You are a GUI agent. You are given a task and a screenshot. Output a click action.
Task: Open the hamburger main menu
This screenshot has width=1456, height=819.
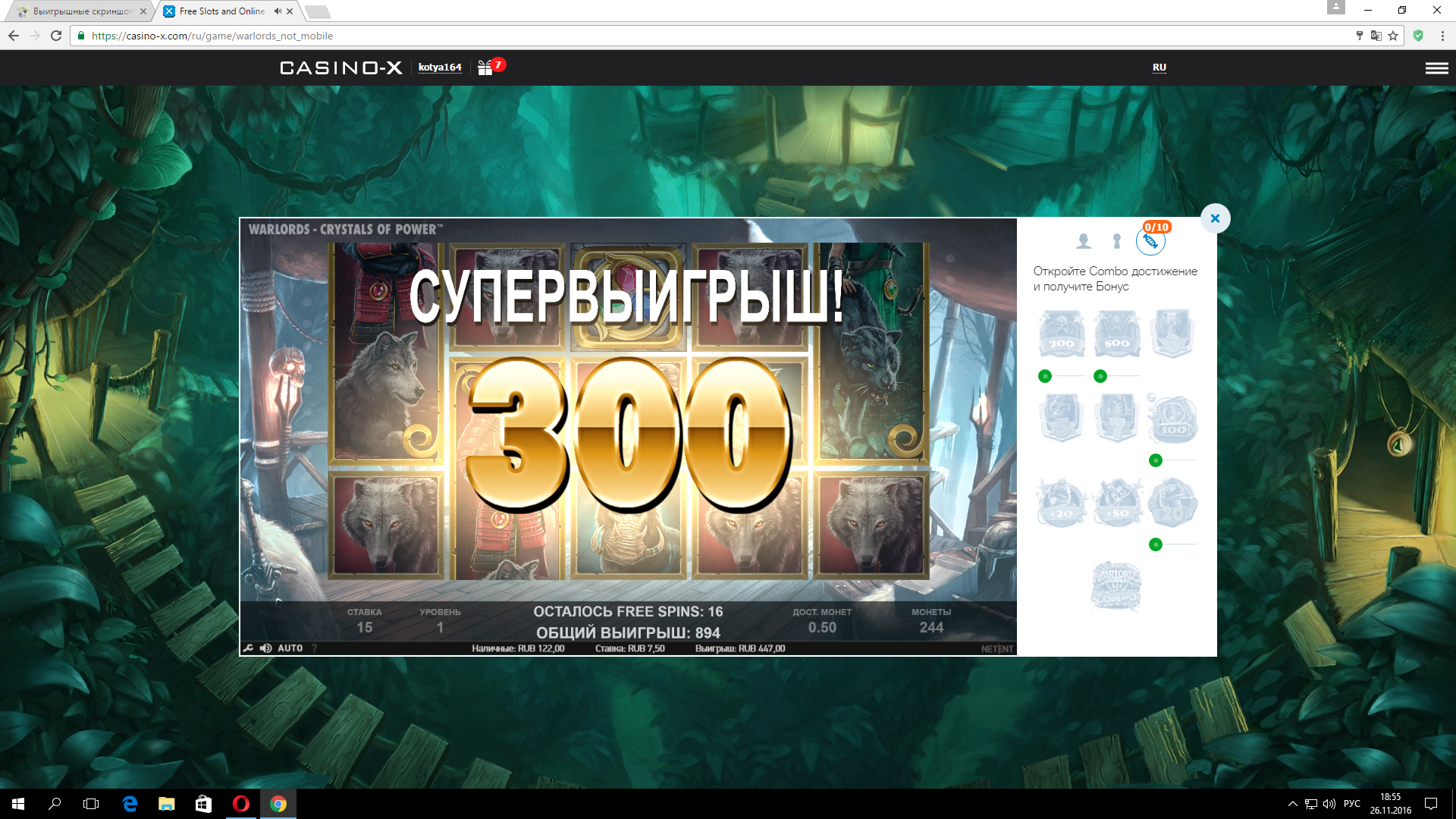[1436, 68]
